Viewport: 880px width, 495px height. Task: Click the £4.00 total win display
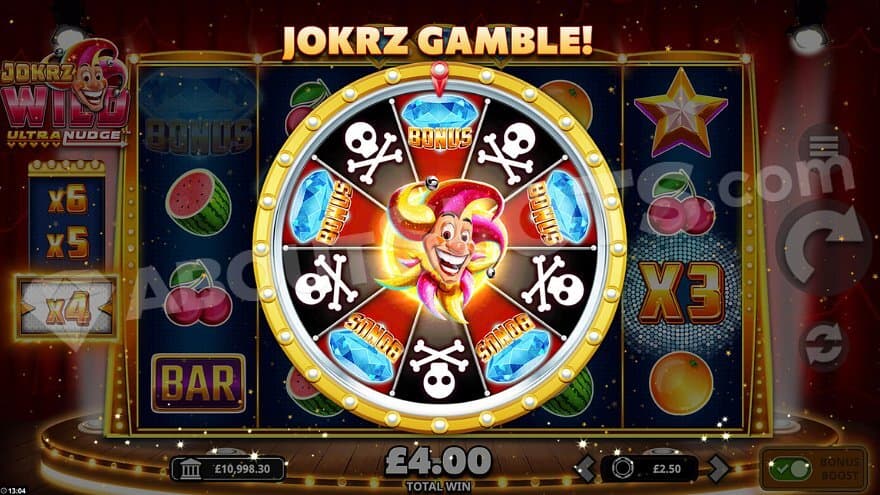438,461
